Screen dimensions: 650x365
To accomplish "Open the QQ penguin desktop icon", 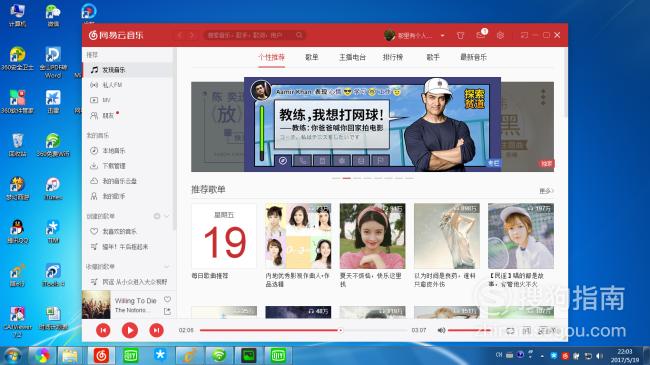I will click(17, 231).
